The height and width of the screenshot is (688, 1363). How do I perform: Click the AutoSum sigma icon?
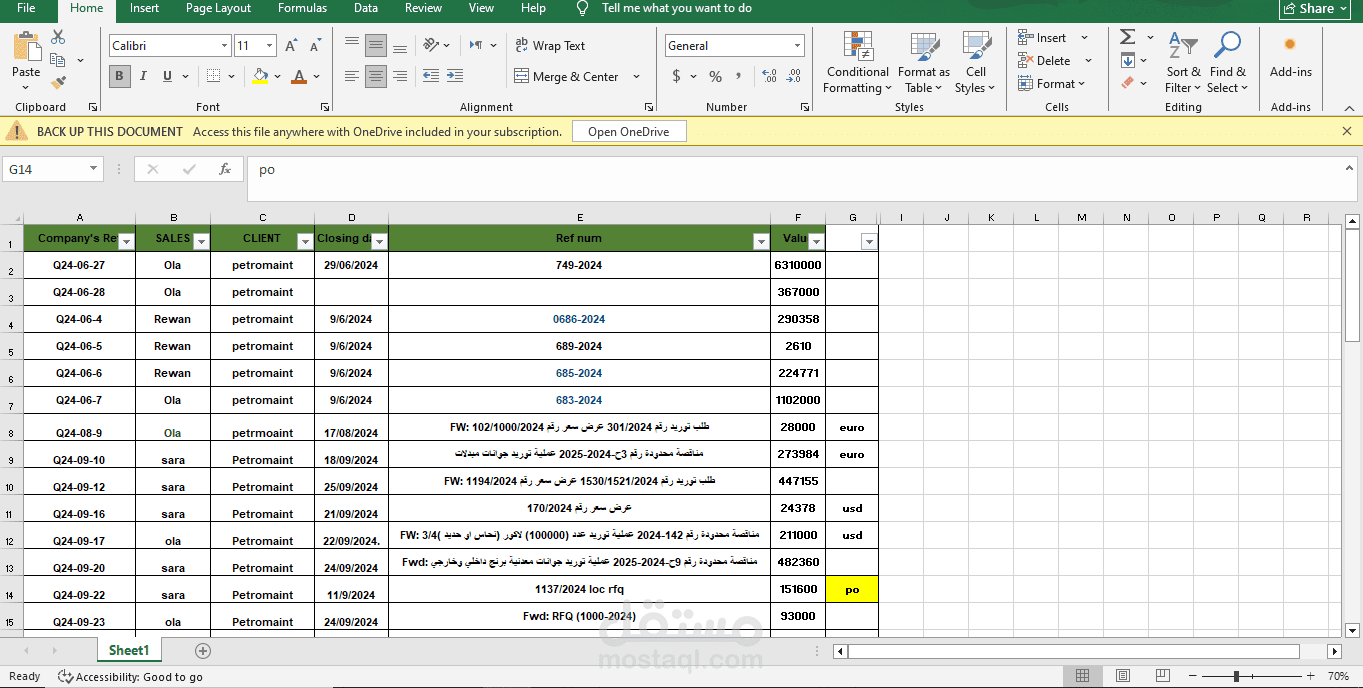coord(1128,37)
